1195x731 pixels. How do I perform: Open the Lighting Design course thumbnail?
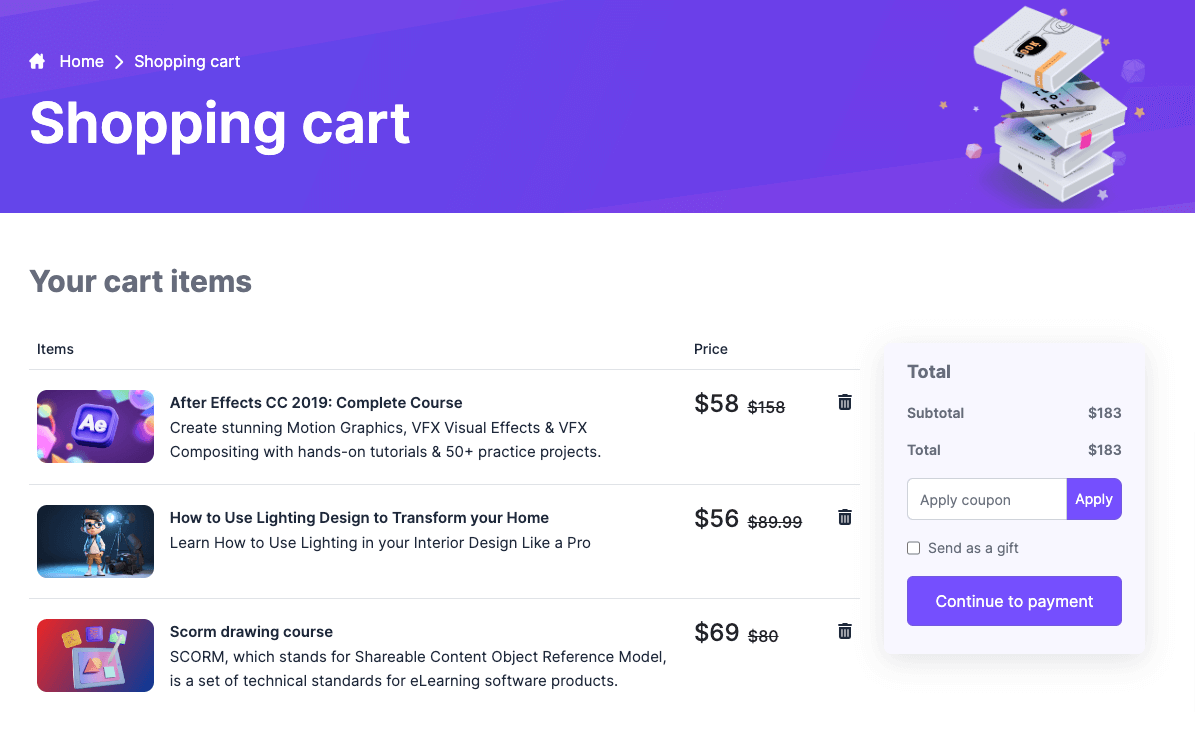tap(95, 541)
